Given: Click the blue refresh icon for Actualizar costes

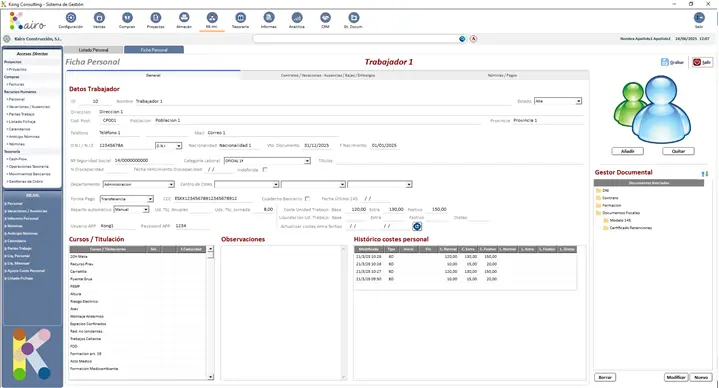Looking at the screenshot, I should pos(417,226).
